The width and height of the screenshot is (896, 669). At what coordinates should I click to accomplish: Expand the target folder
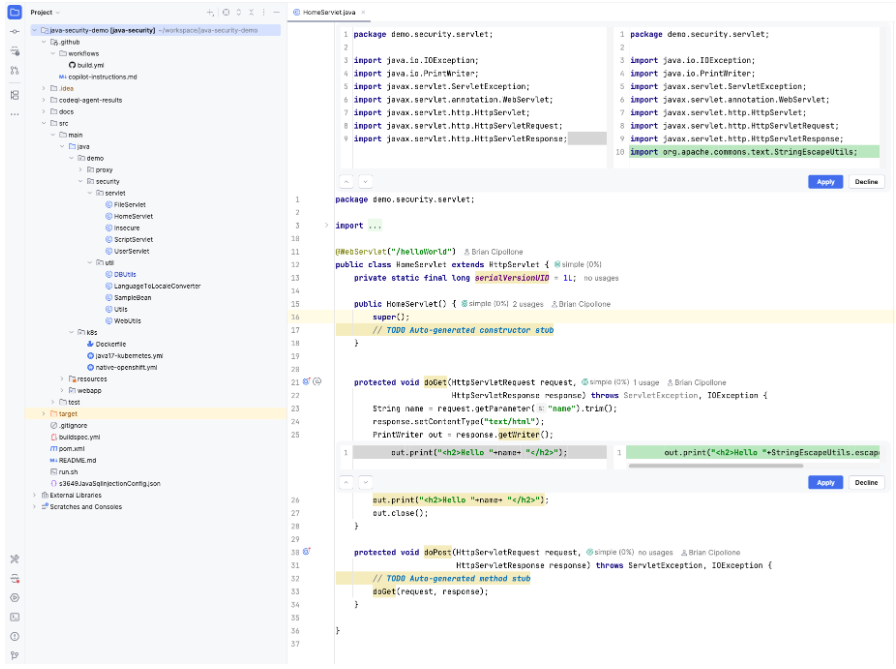[44, 414]
